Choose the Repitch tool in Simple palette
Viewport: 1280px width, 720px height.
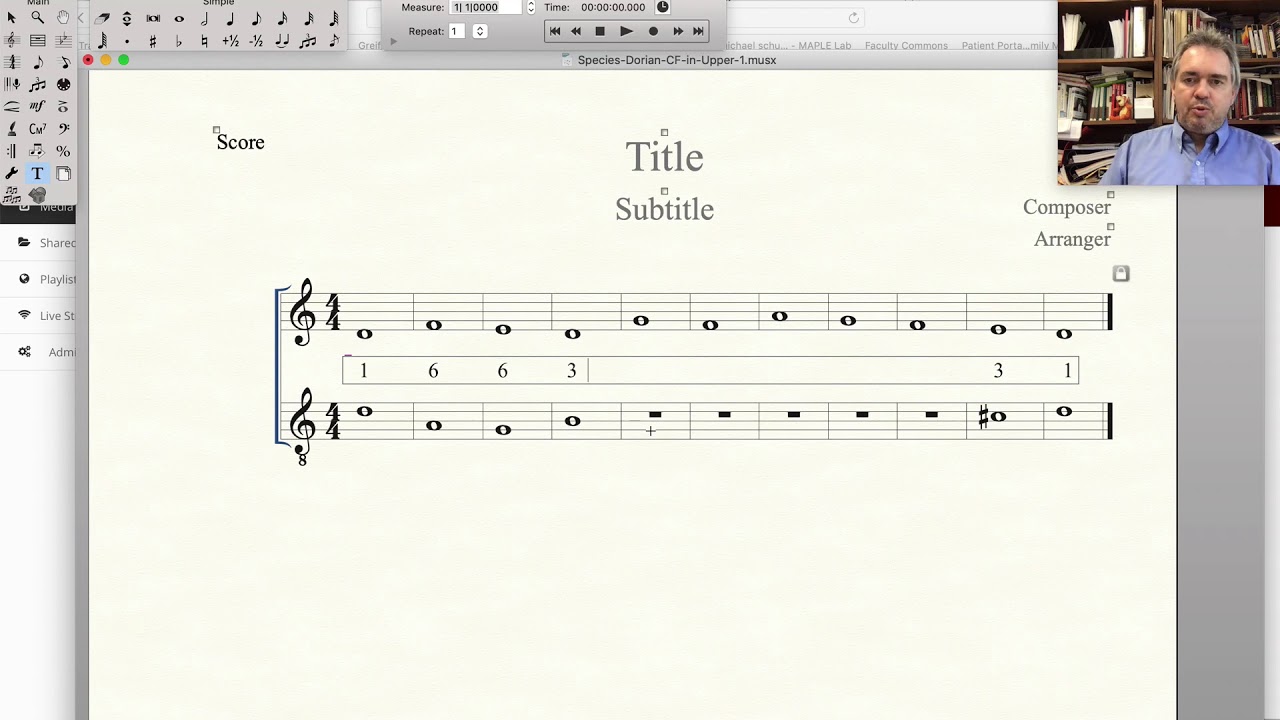tap(127, 19)
